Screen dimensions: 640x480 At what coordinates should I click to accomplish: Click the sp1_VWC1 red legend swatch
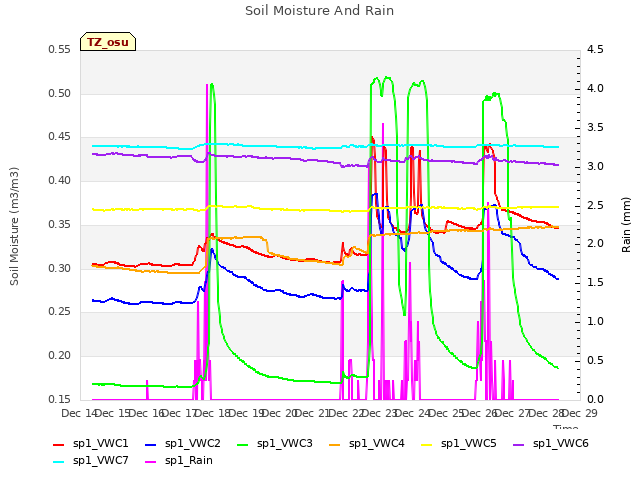59,444
